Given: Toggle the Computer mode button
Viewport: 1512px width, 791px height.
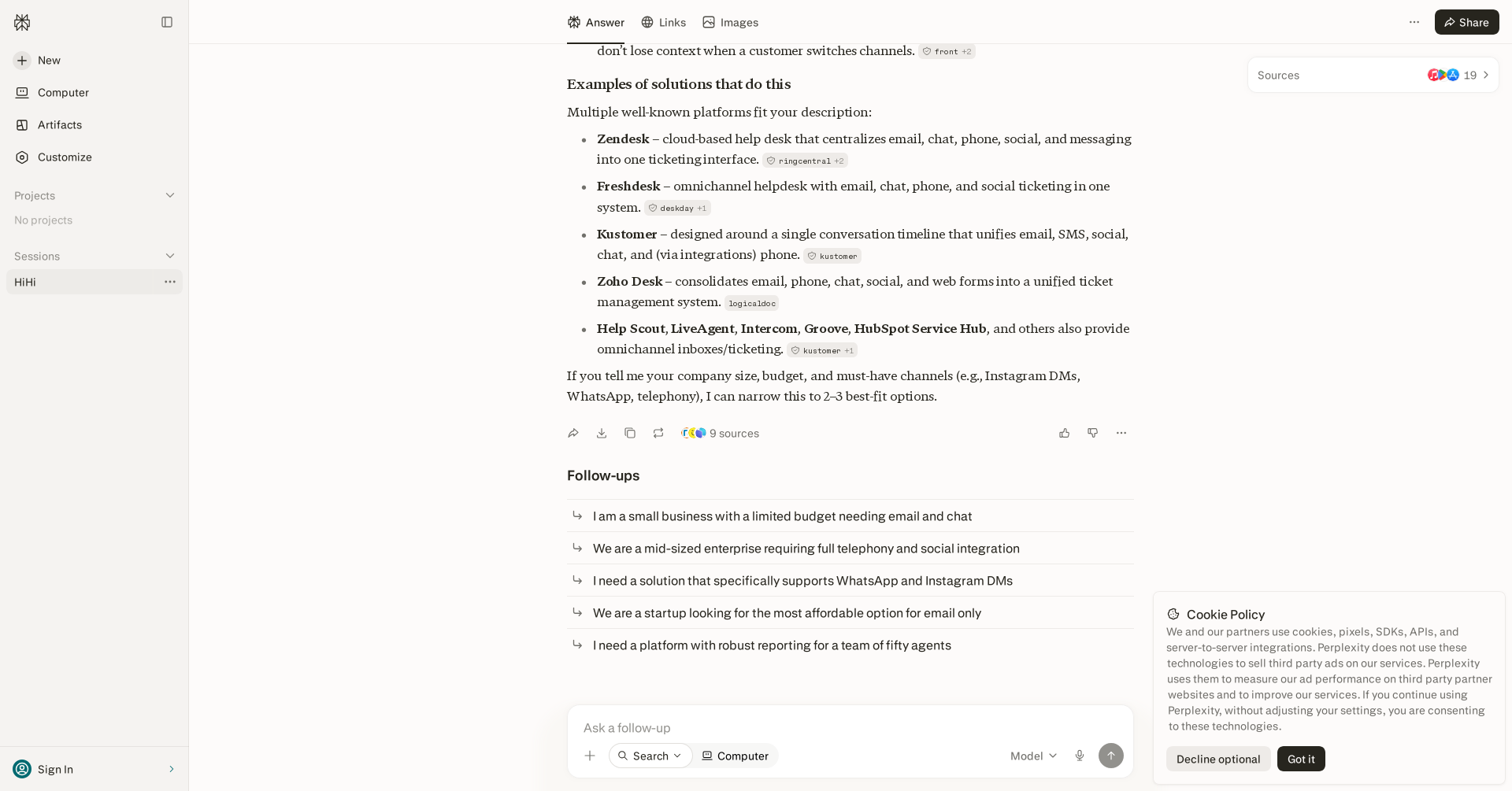Looking at the screenshot, I should tap(736, 756).
